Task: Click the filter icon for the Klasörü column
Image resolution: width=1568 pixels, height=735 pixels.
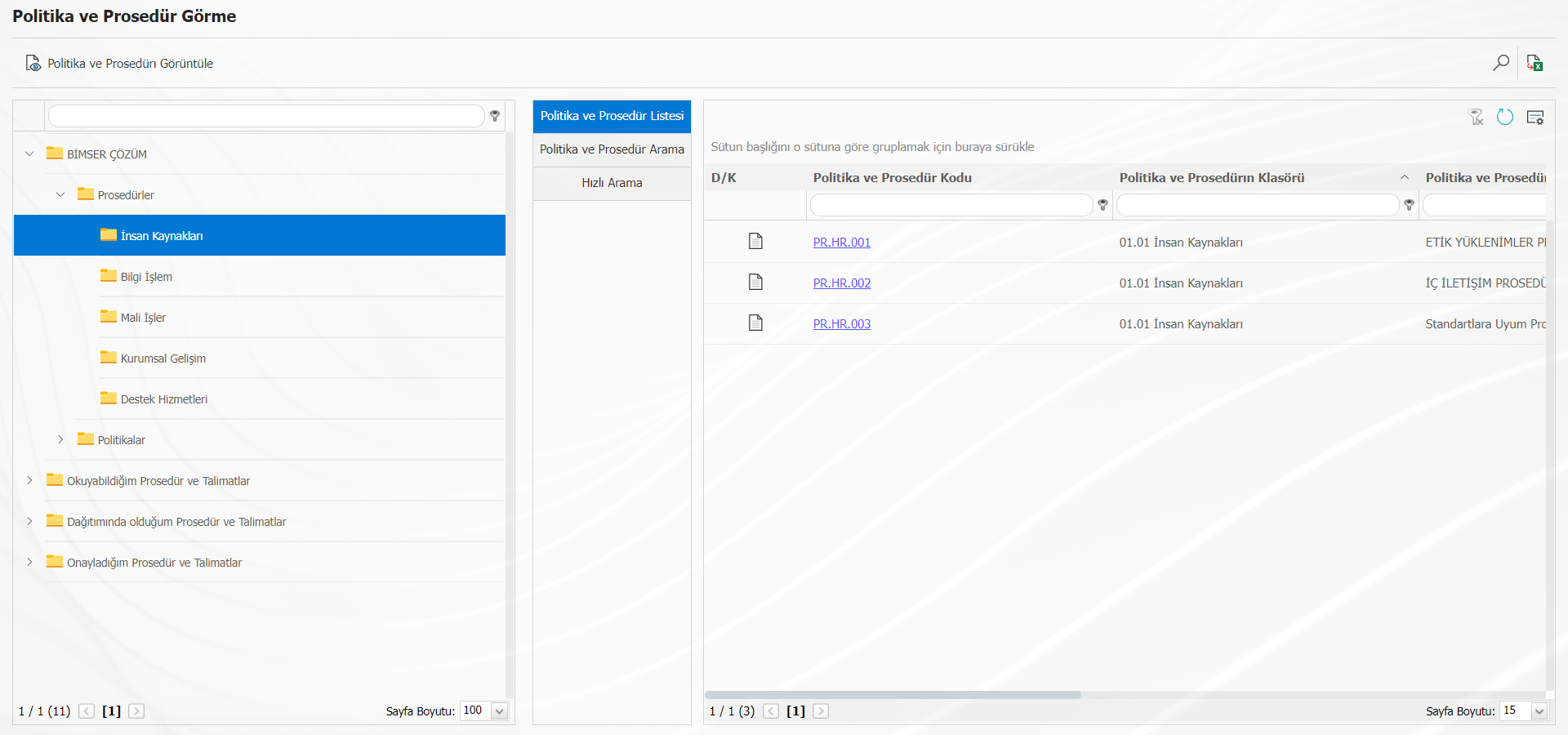Action: pyautogui.click(x=1410, y=205)
